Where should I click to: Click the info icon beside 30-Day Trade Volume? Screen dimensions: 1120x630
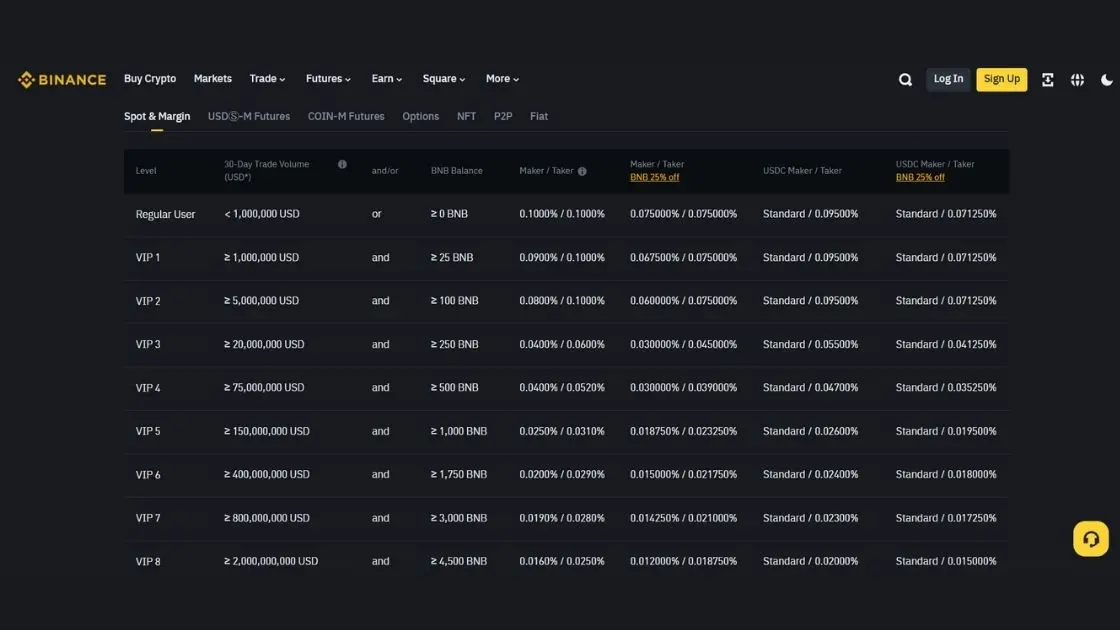coord(341,164)
